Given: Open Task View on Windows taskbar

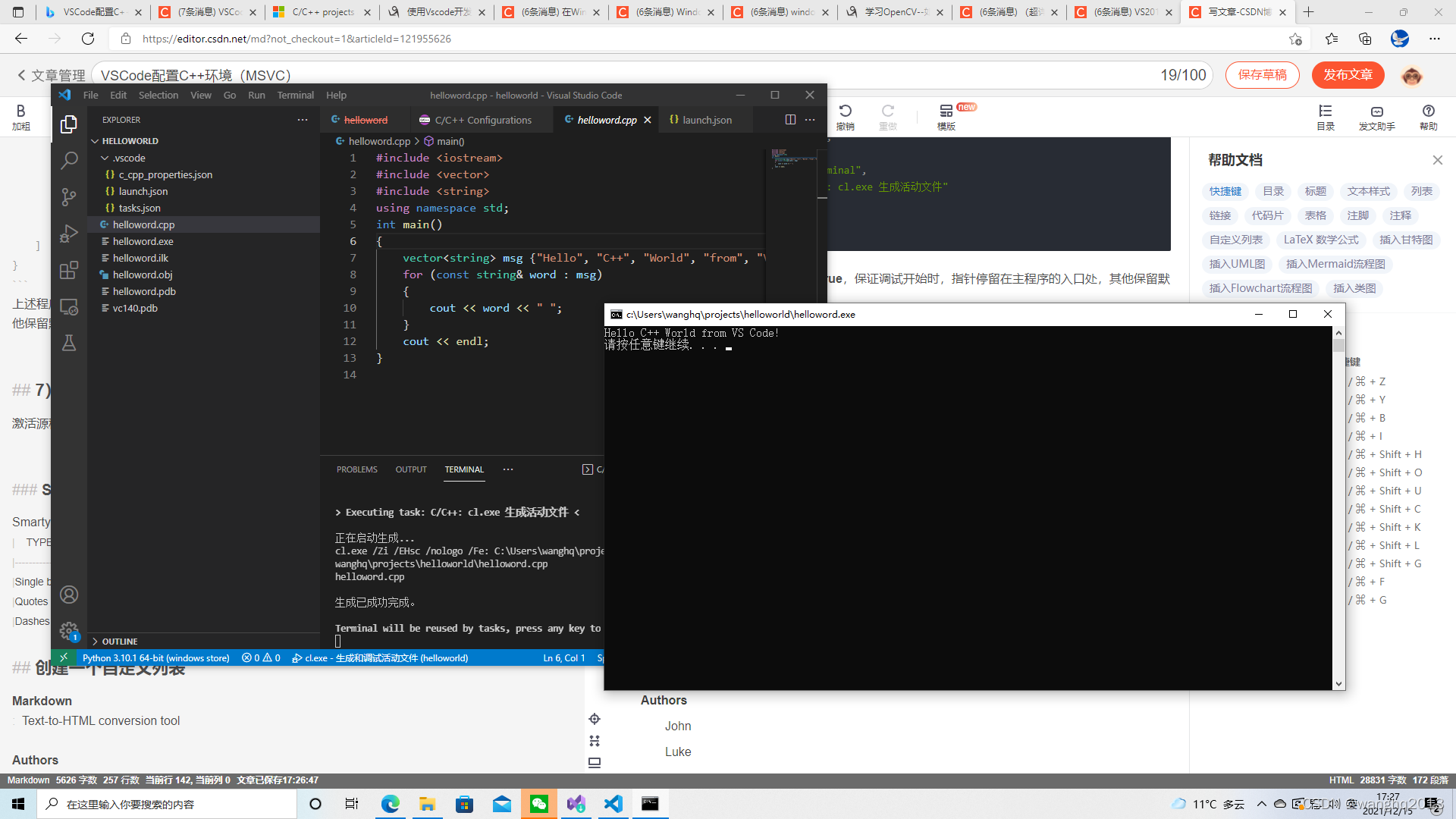Looking at the screenshot, I should tap(352, 804).
